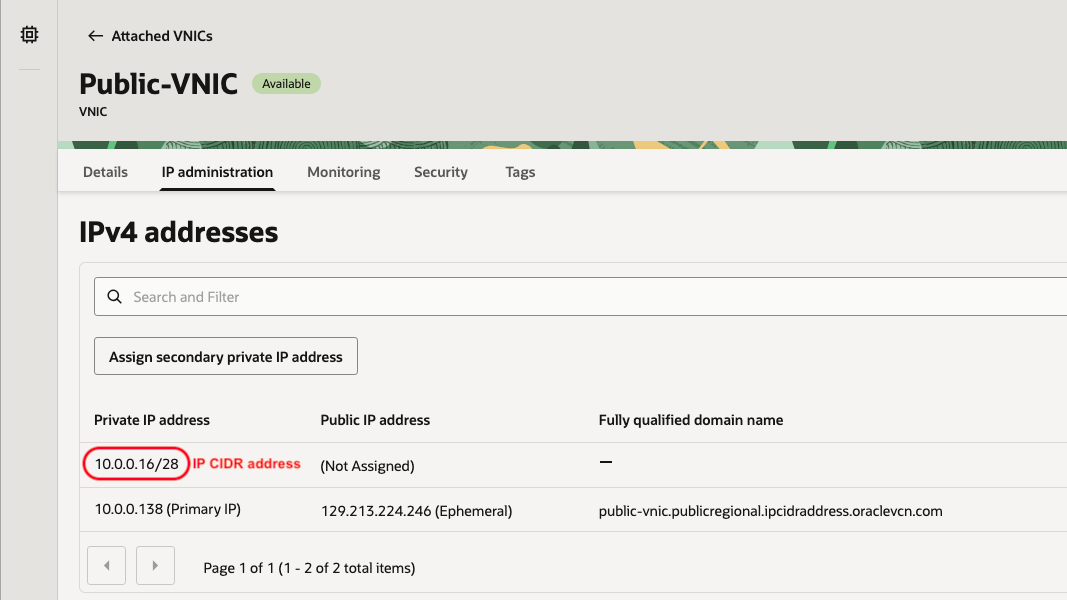Click the previous page arrow
This screenshot has width=1067, height=600.
[x=106, y=565]
